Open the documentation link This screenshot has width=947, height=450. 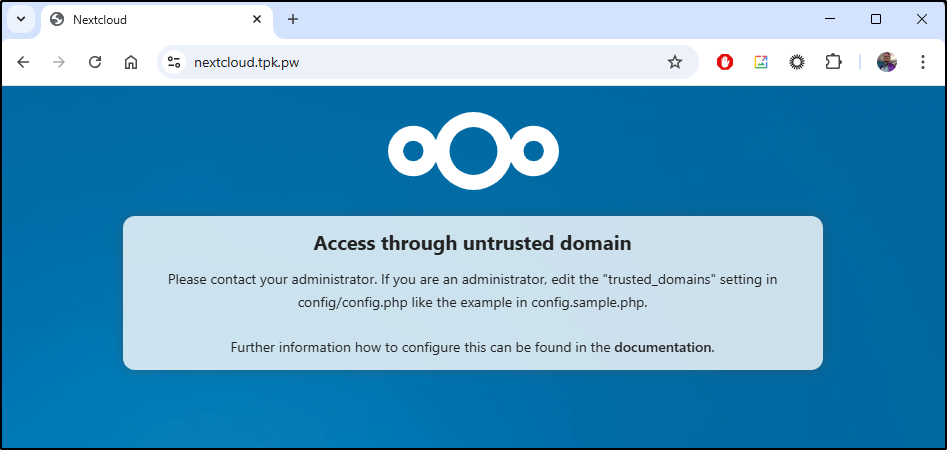click(663, 347)
